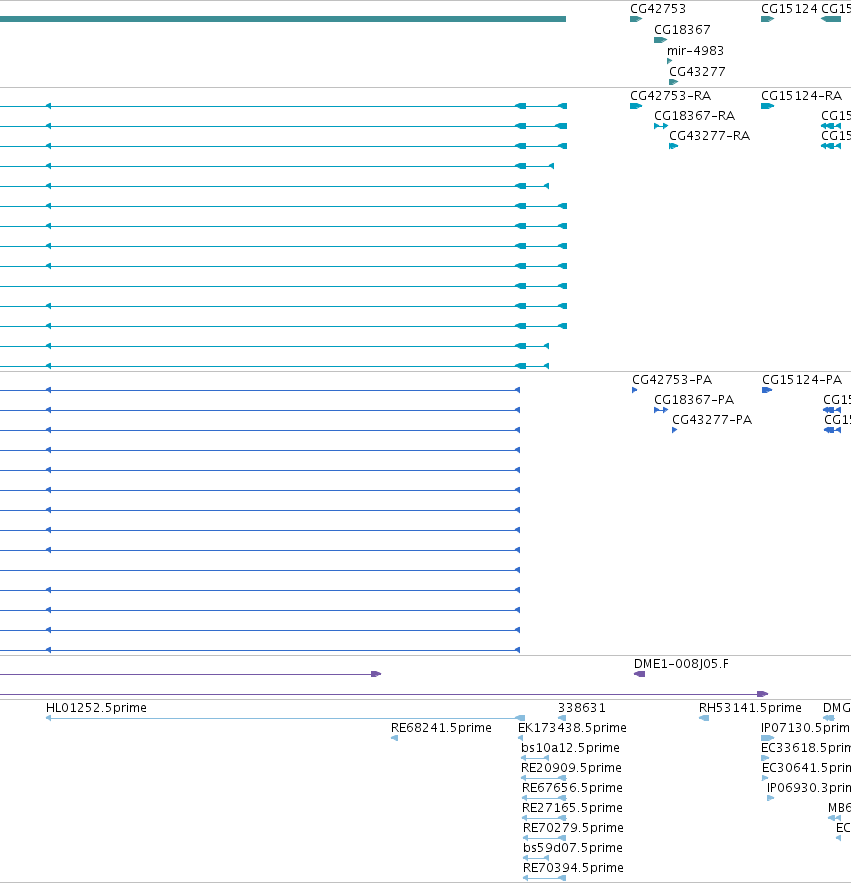
Task: Select EST HL01252.5prime
Action: click(x=96, y=708)
